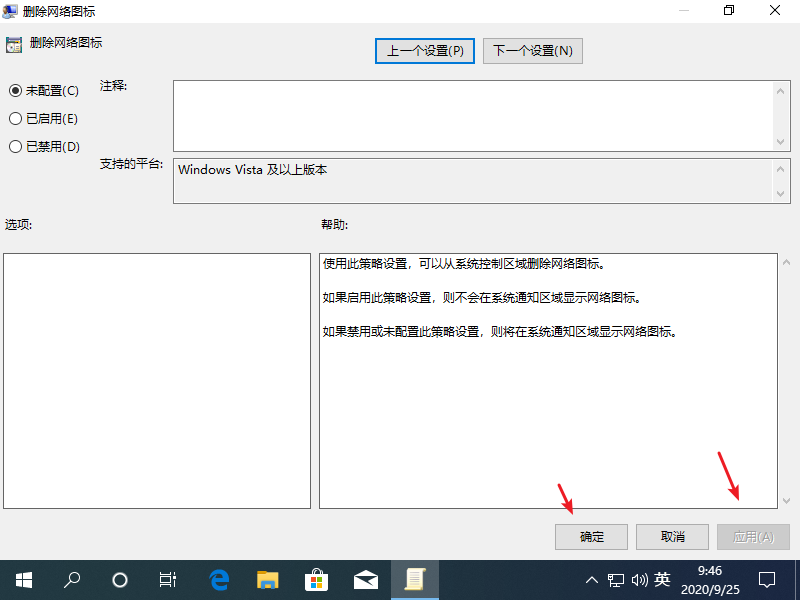This screenshot has height=600, width=800.
Task: Confirm settings with the 确定 button
Action: pyautogui.click(x=591, y=537)
